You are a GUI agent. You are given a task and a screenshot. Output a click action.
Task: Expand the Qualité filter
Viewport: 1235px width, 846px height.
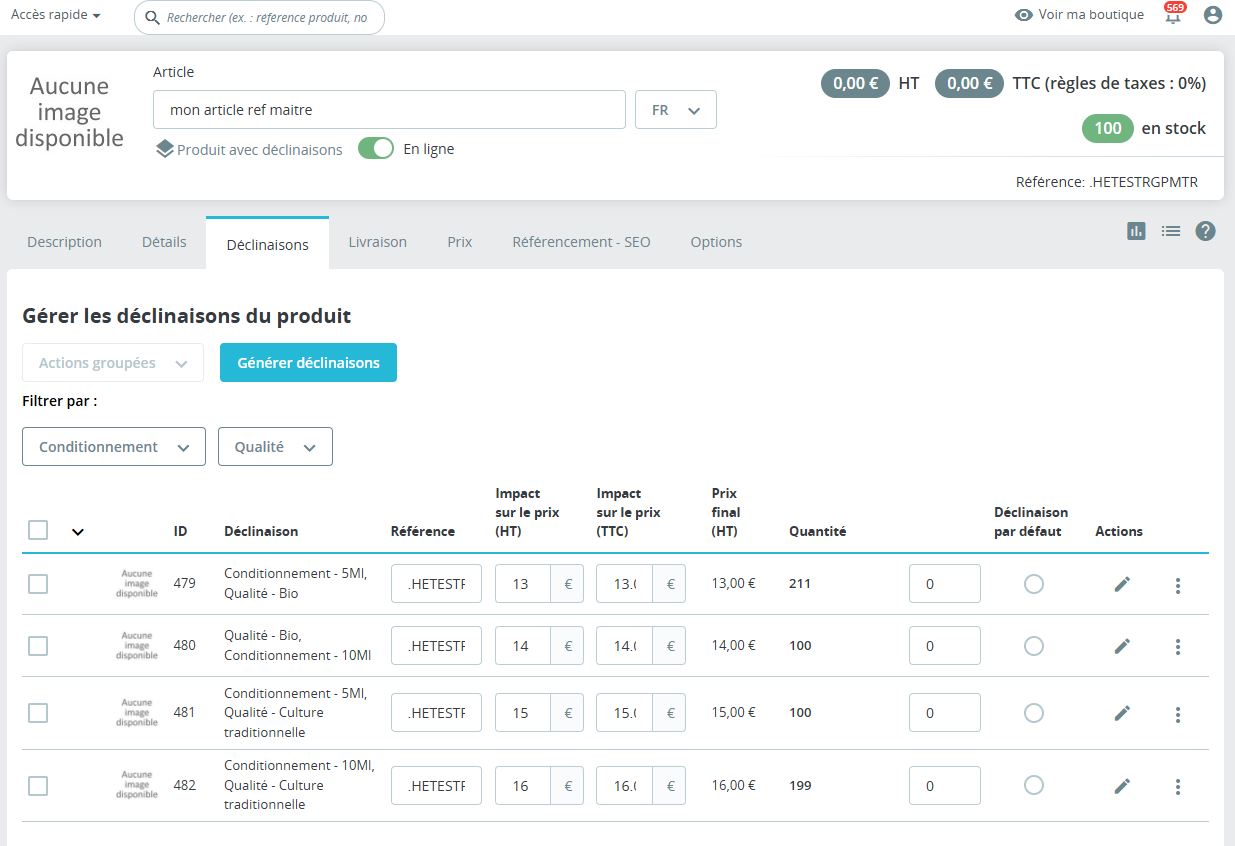coord(275,447)
